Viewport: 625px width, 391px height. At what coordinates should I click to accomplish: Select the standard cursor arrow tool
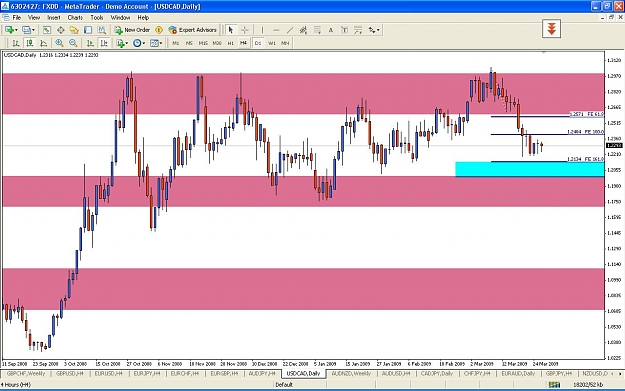[x=231, y=30]
